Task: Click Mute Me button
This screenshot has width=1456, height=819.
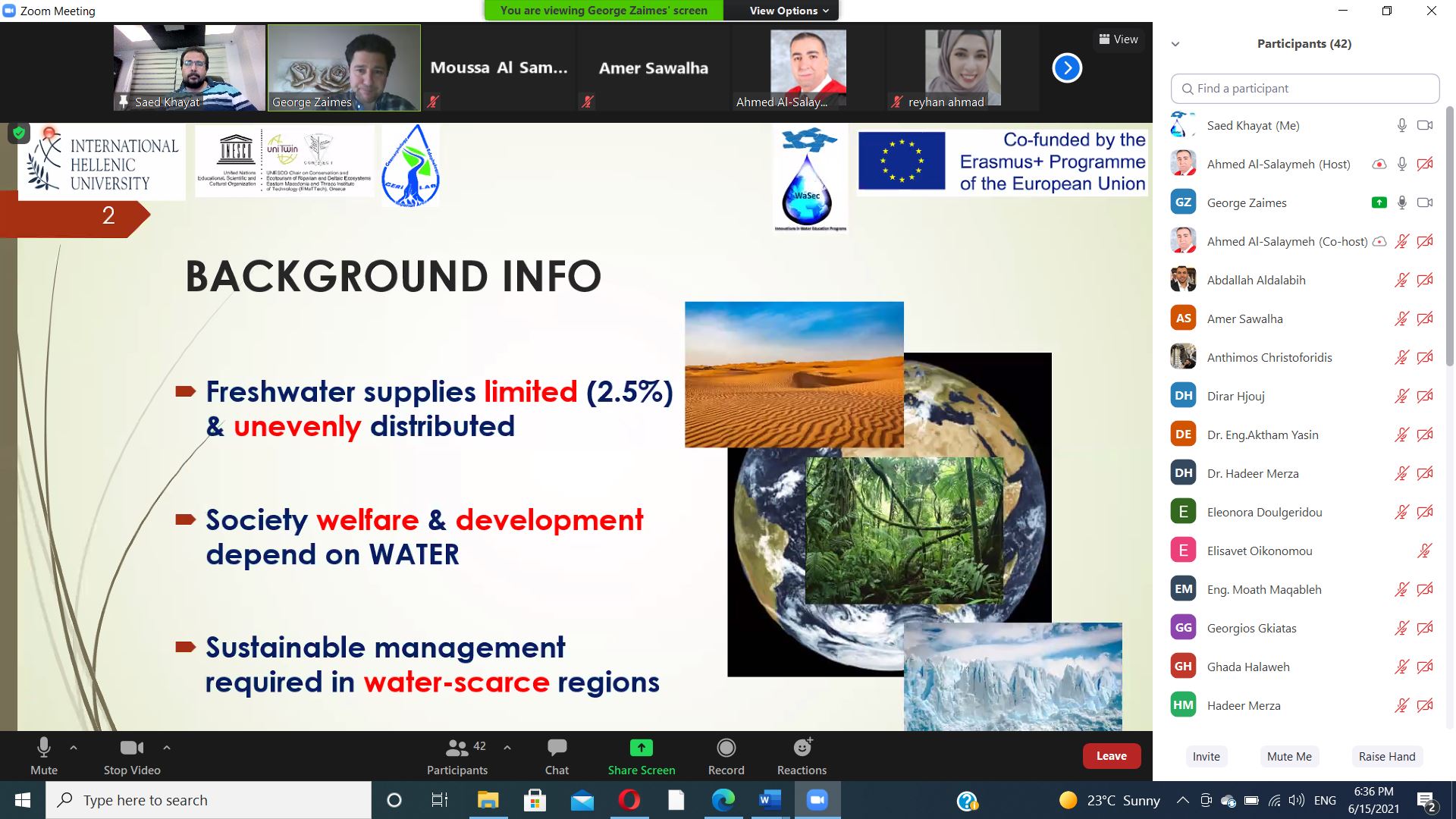Action: 1289,756
